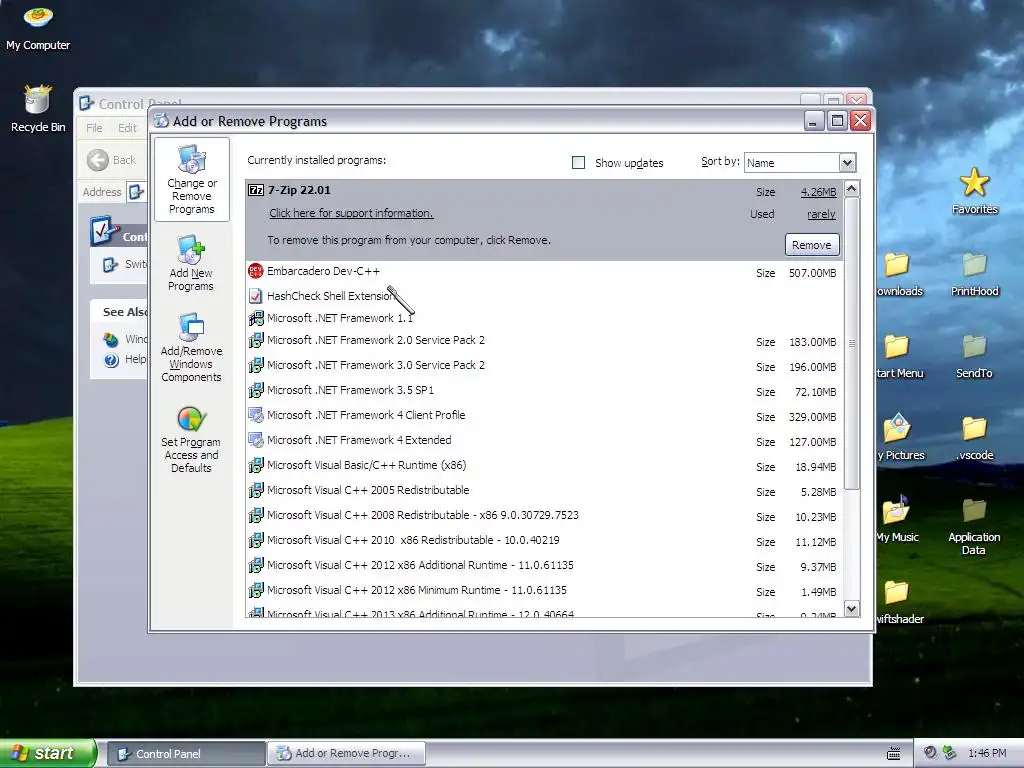Open Edit menu in Control Panel window
Screen dimensions: 1024x768
127,128
